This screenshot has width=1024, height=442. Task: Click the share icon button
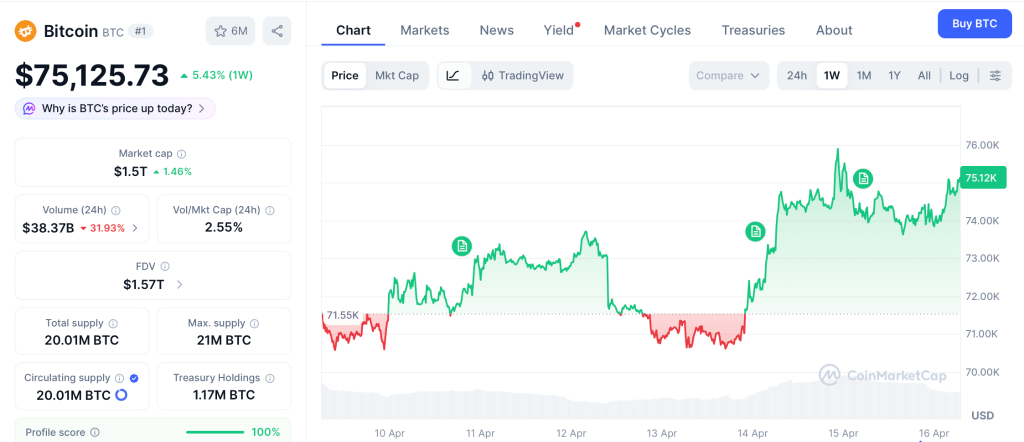point(277,31)
